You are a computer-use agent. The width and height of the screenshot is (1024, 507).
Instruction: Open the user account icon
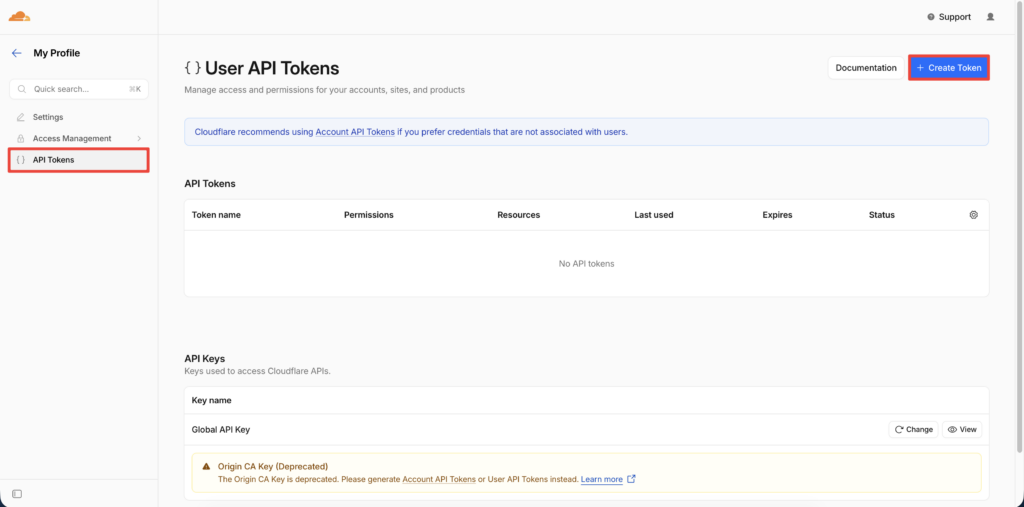(x=990, y=17)
